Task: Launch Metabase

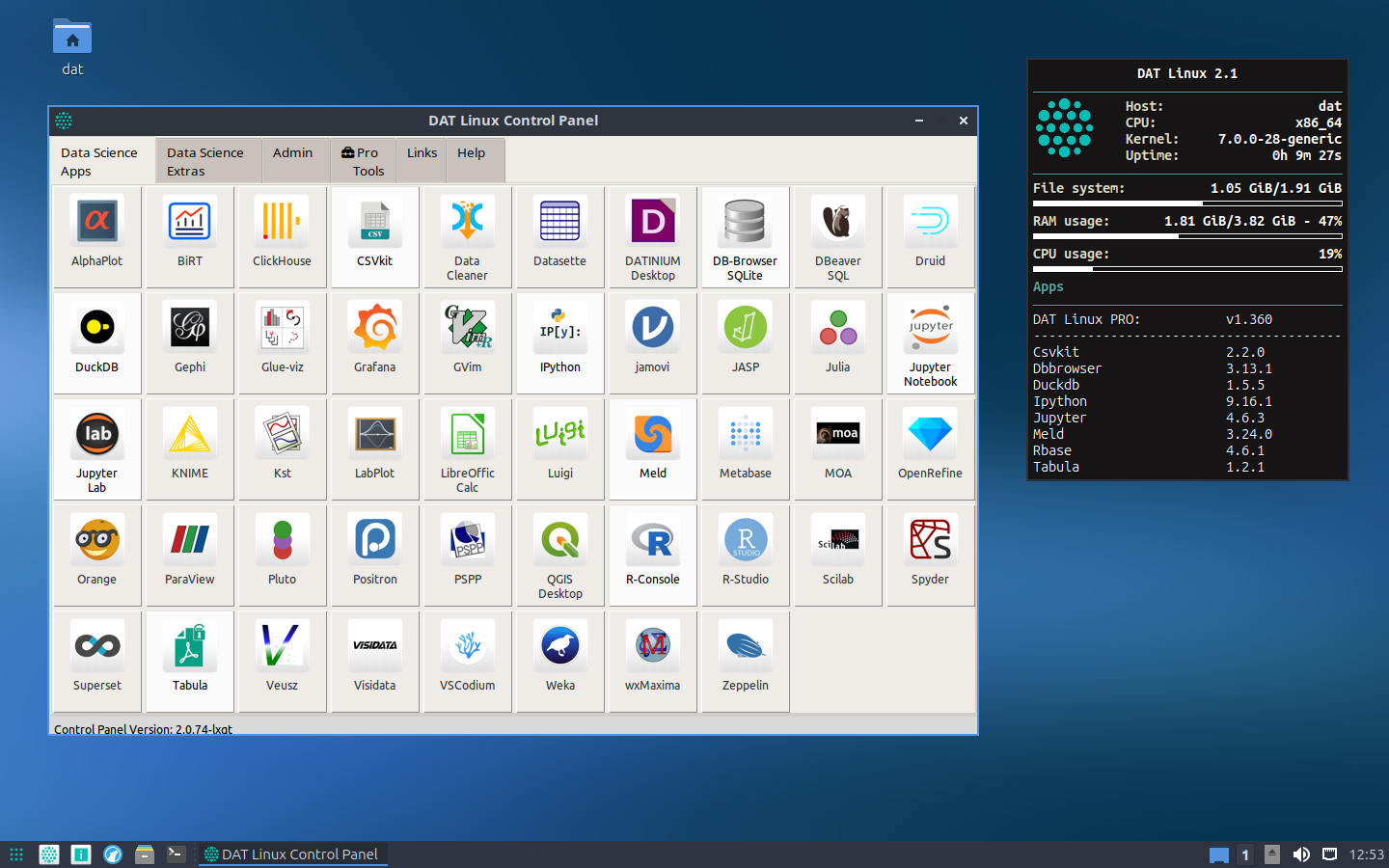Action: click(x=746, y=449)
